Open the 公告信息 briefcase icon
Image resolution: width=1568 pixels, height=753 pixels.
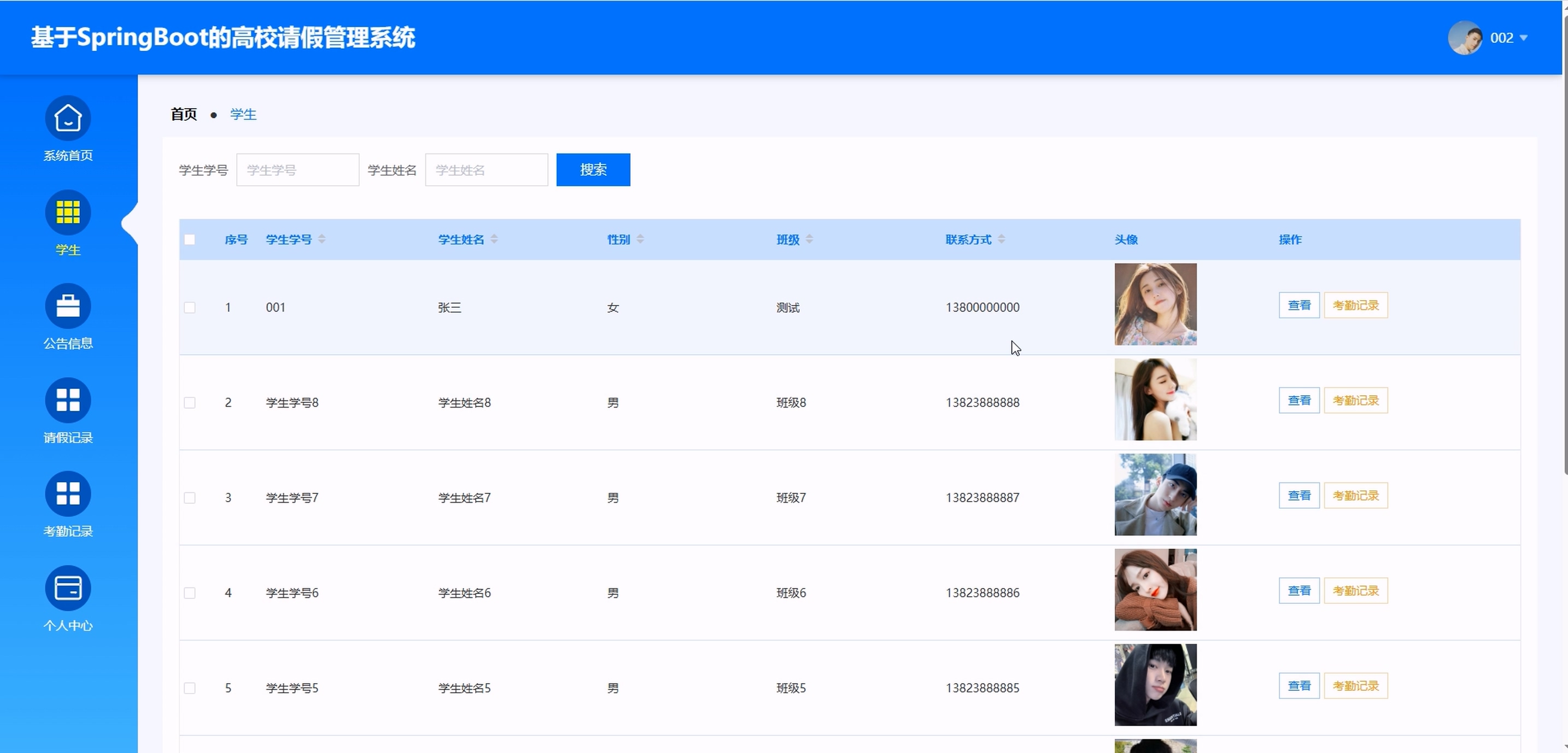(68, 306)
